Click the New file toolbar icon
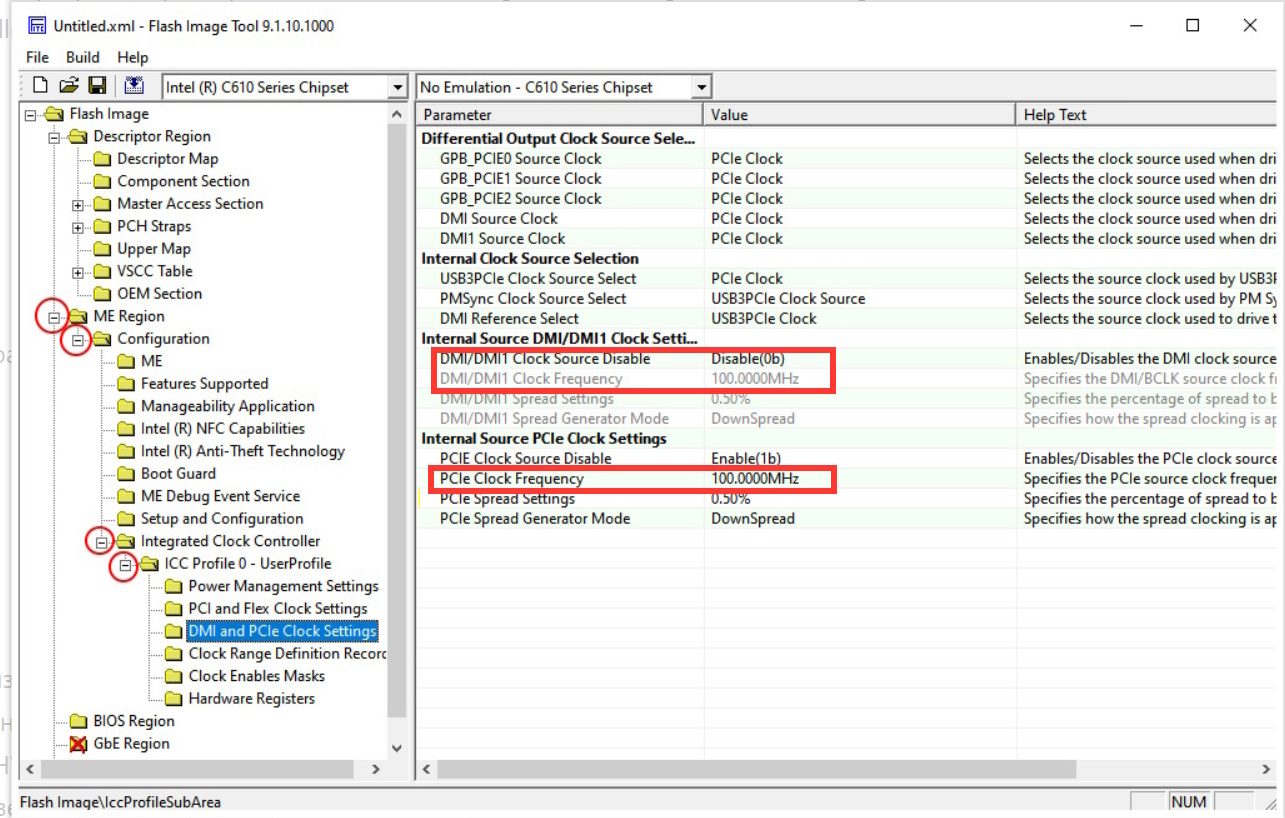This screenshot has height=818, width=1285. pyautogui.click(x=41, y=86)
